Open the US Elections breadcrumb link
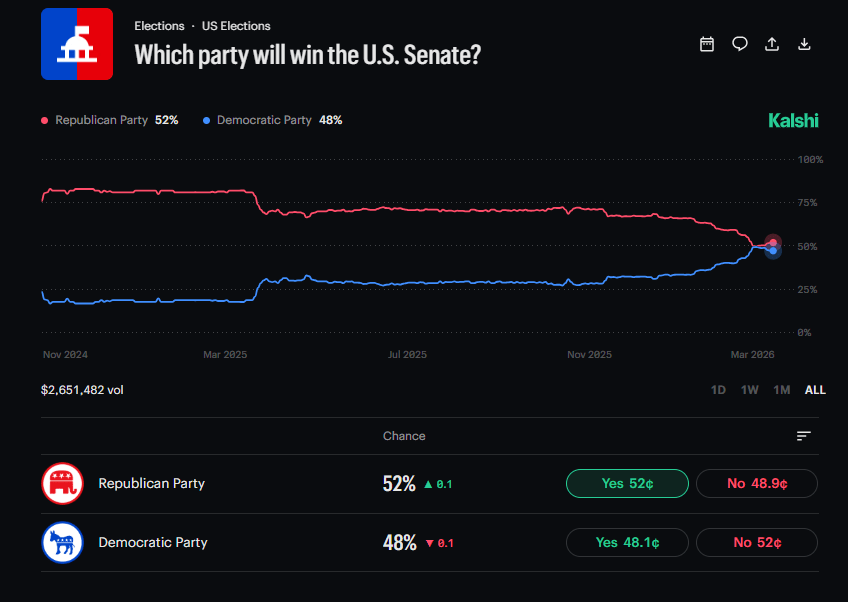 click(236, 26)
